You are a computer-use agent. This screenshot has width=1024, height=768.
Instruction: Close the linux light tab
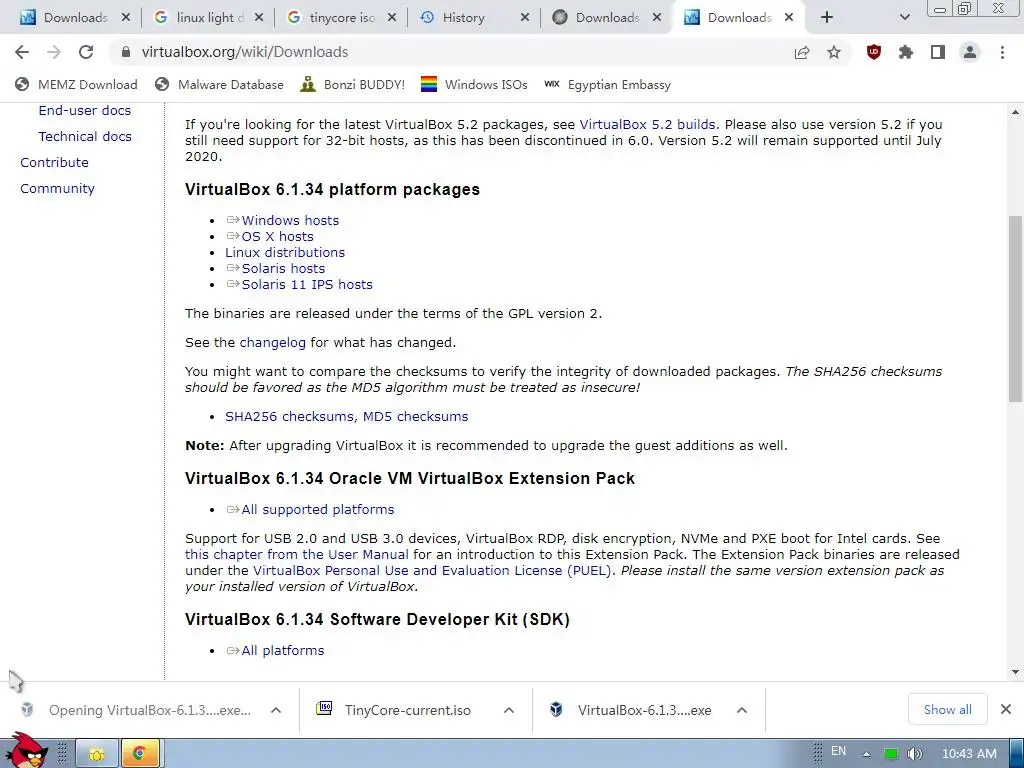(259, 18)
